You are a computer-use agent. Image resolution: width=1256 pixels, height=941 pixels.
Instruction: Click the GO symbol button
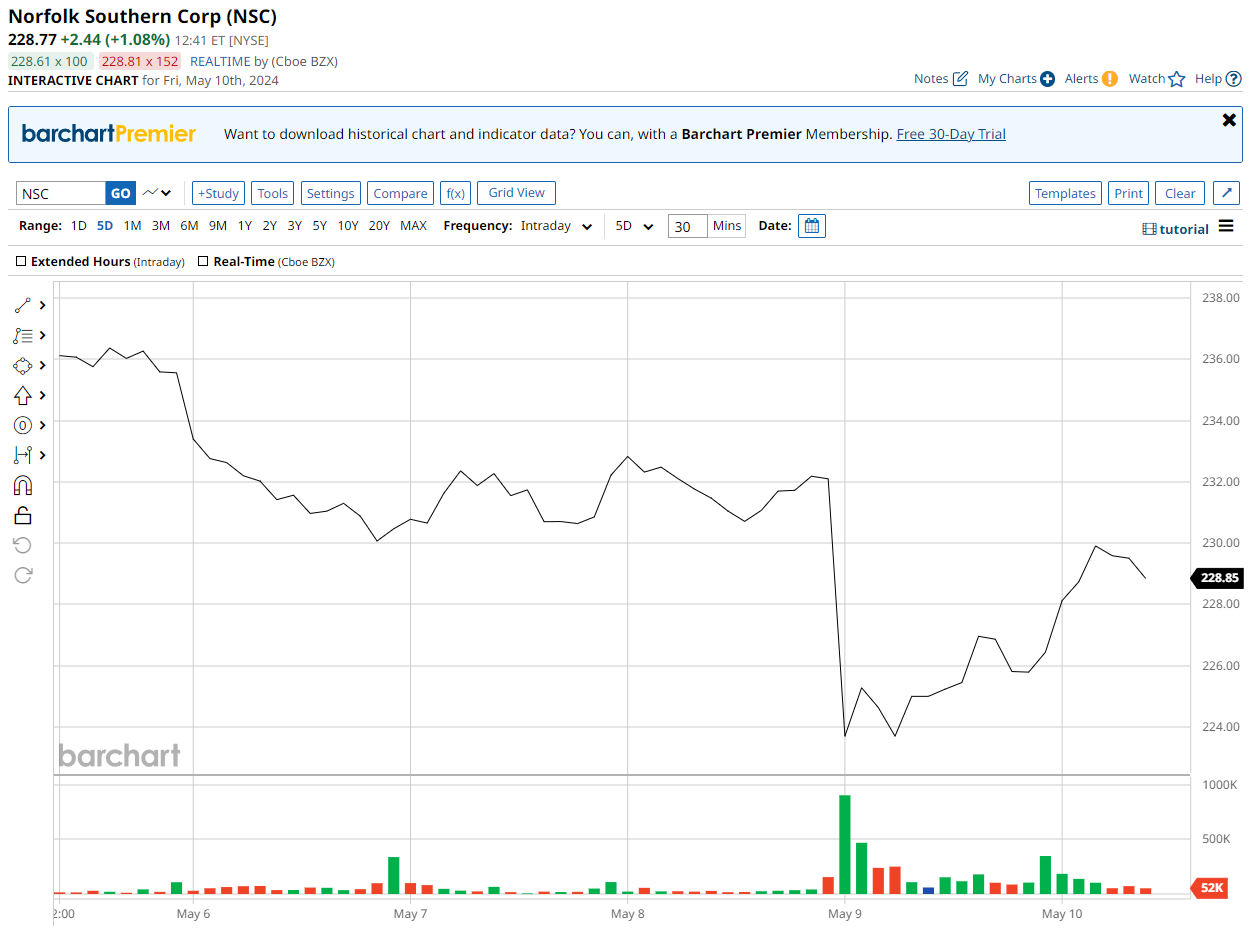pyautogui.click(x=120, y=193)
